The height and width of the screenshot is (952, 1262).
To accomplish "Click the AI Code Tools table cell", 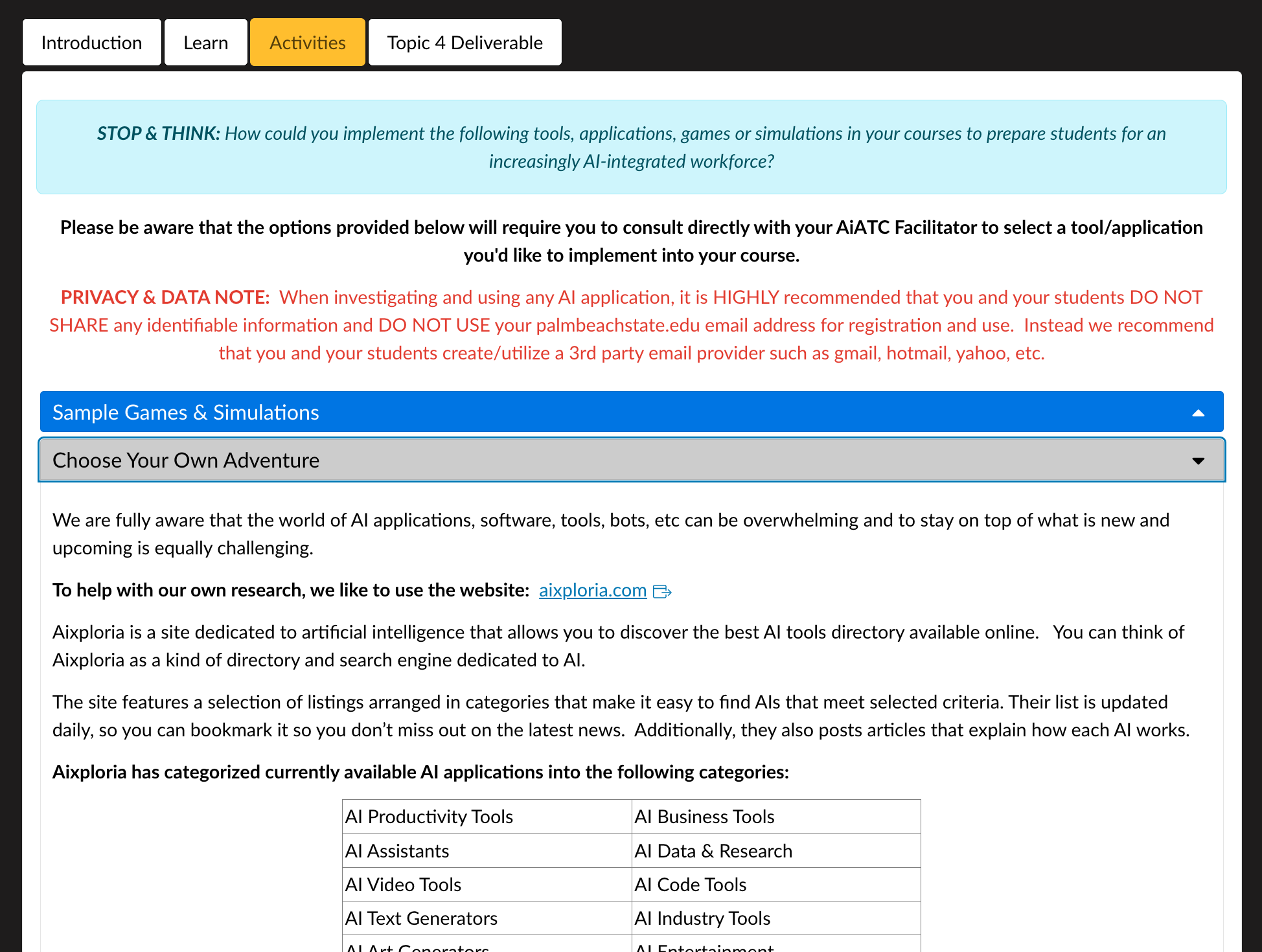I will [x=691, y=885].
